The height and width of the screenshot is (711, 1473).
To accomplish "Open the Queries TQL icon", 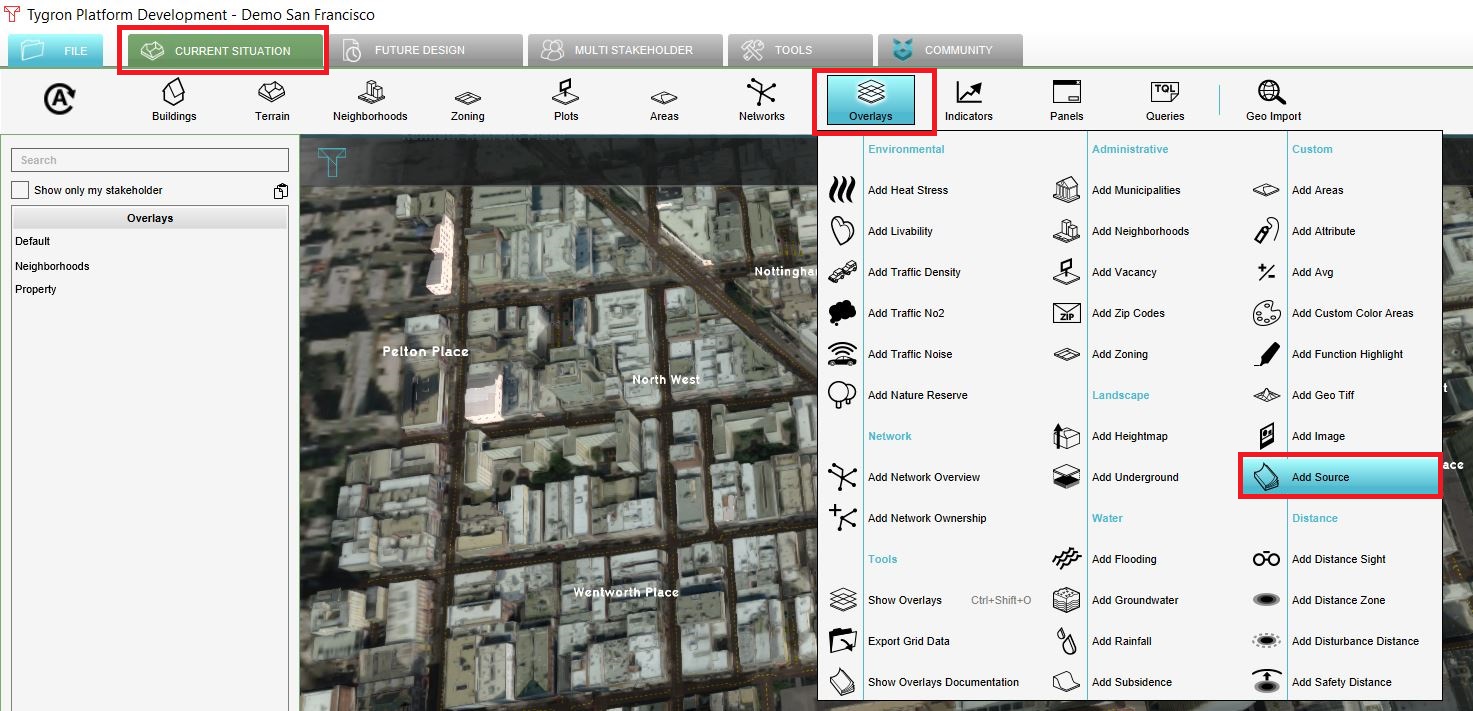I will [1164, 100].
